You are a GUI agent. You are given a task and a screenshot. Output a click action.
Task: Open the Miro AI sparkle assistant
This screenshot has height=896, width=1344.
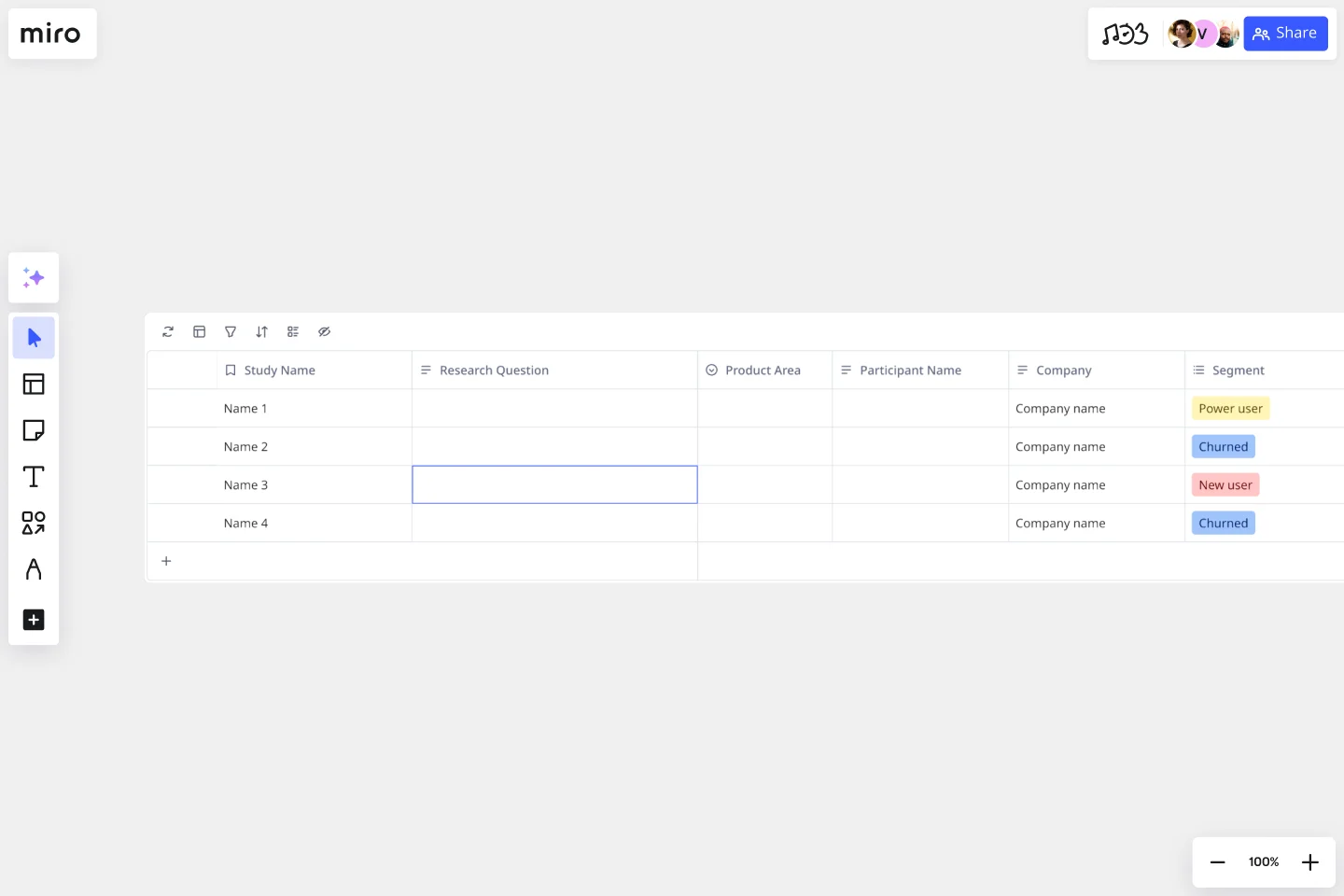pos(34,278)
